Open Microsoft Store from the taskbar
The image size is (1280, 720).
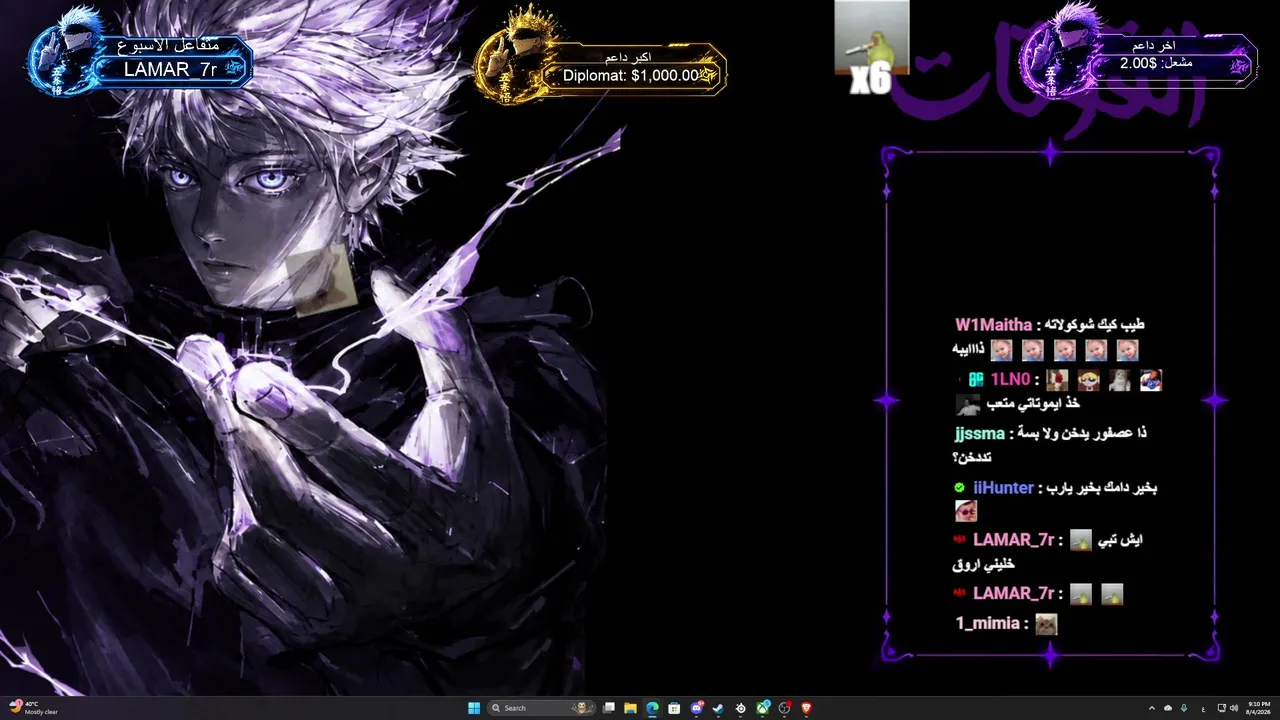click(675, 708)
